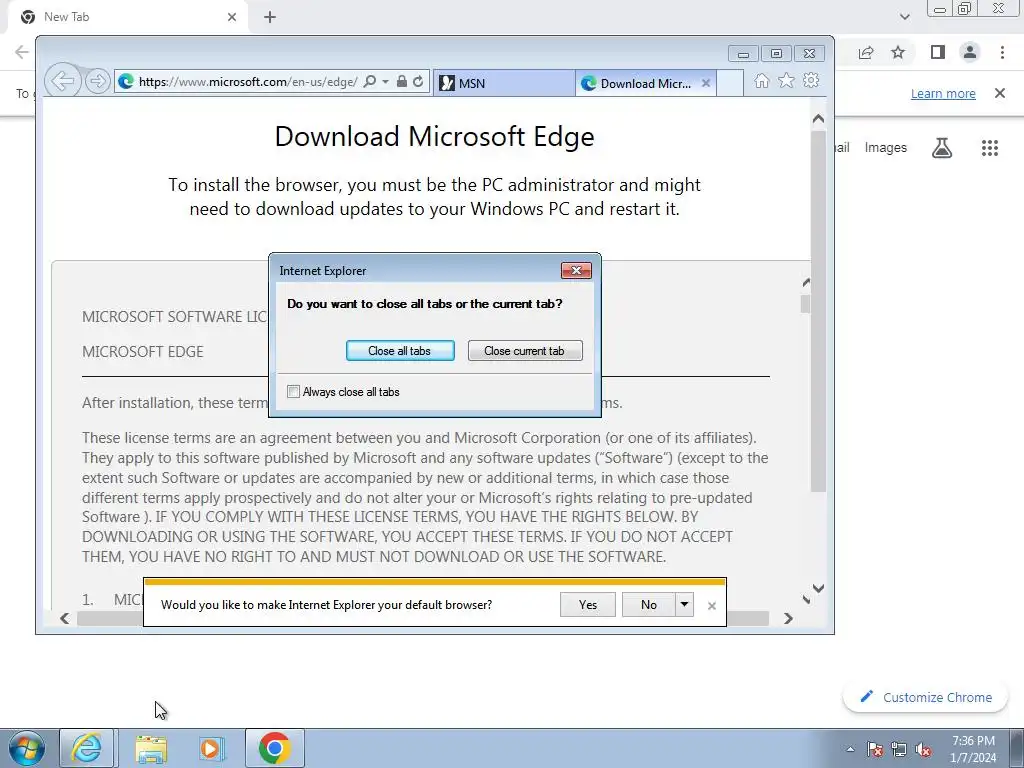Click the Customize Chrome button
The height and width of the screenshot is (768, 1024).
tap(926, 697)
